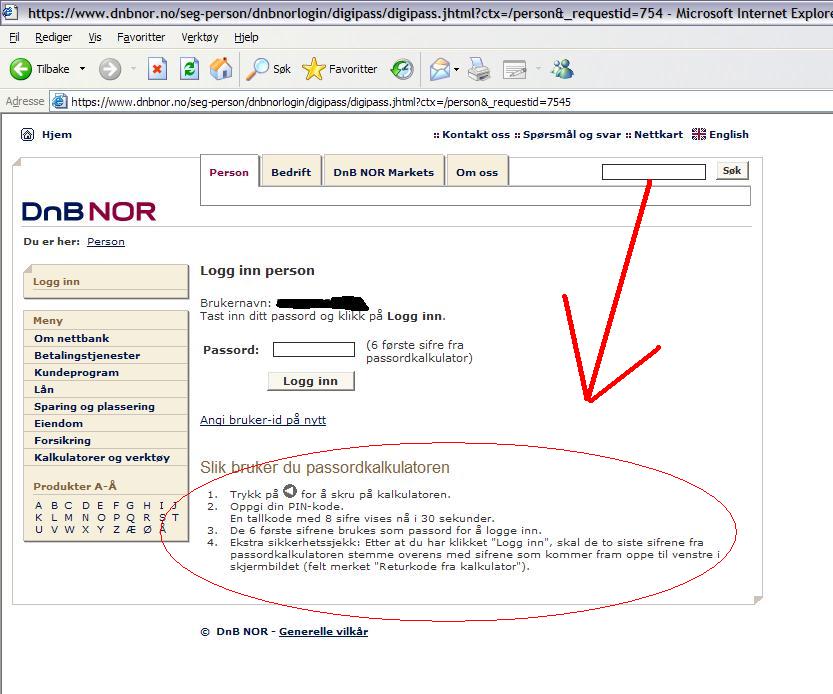Open the Nettkart link
This screenshot has width=833, height=694.
[x=658, y=134]
